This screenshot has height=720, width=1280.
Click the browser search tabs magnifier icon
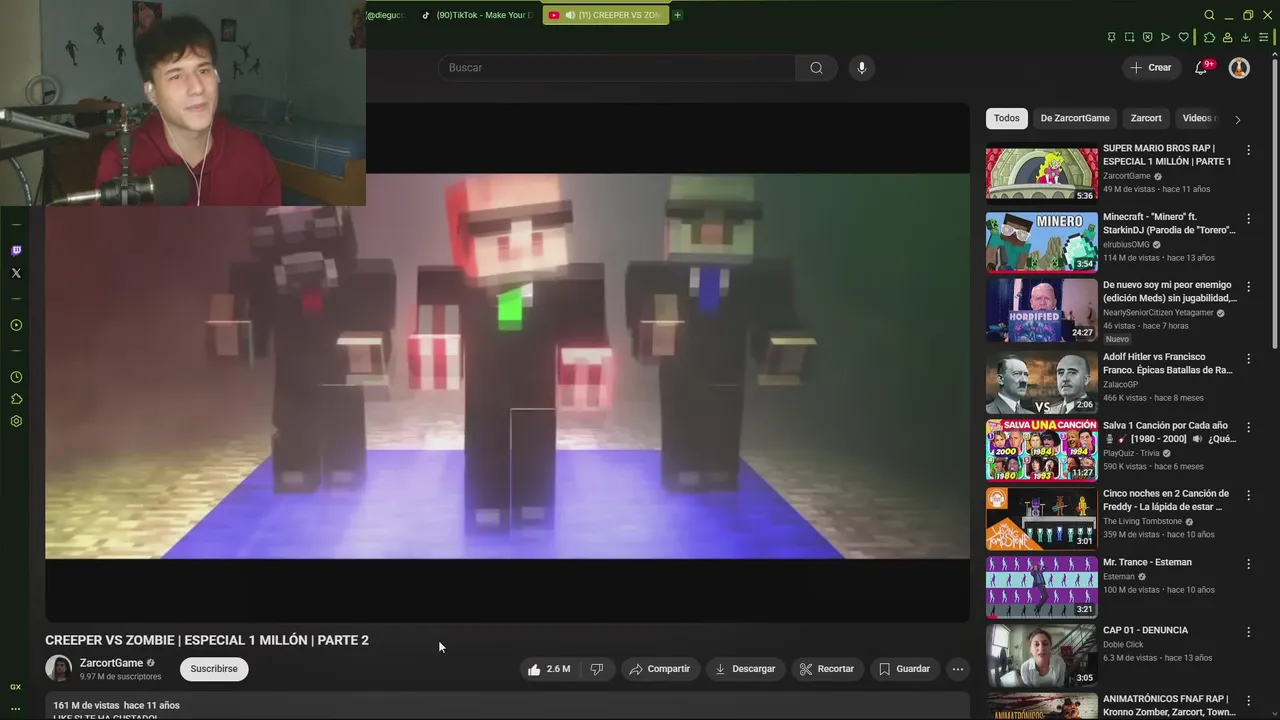click(1209, 15)
